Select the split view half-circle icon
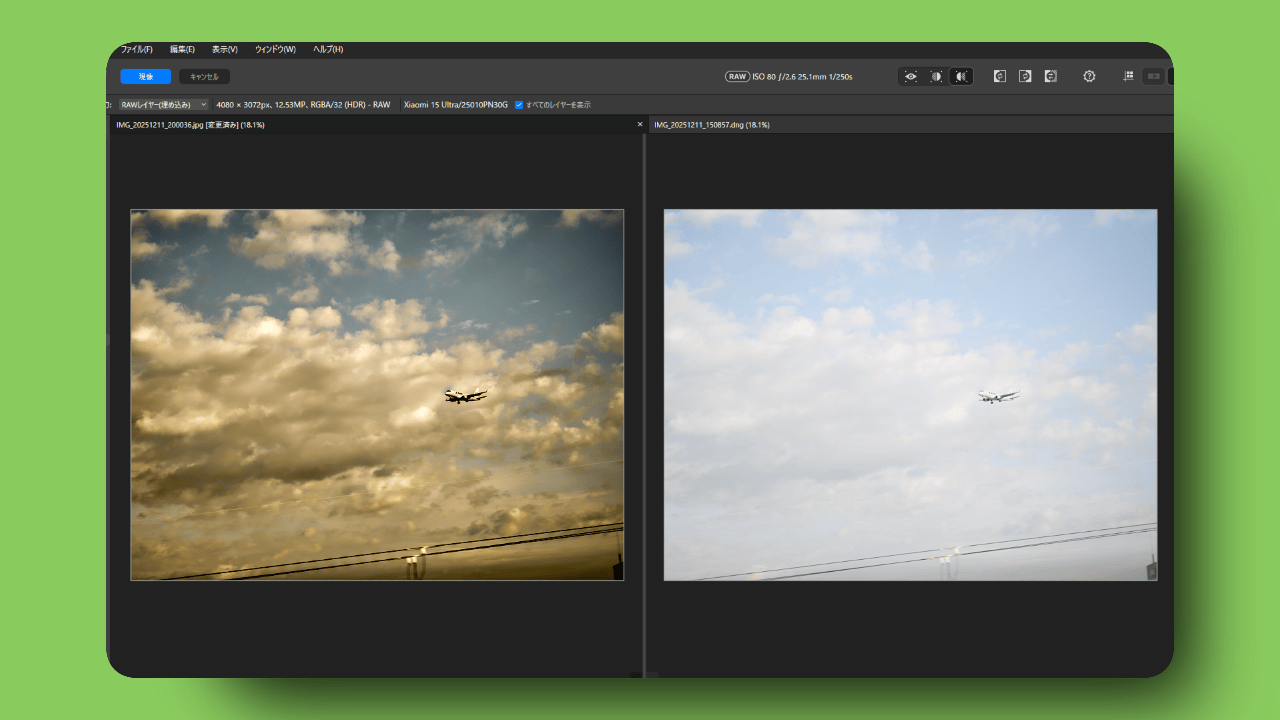The image size is (1280, 720). tap(936, 76)
